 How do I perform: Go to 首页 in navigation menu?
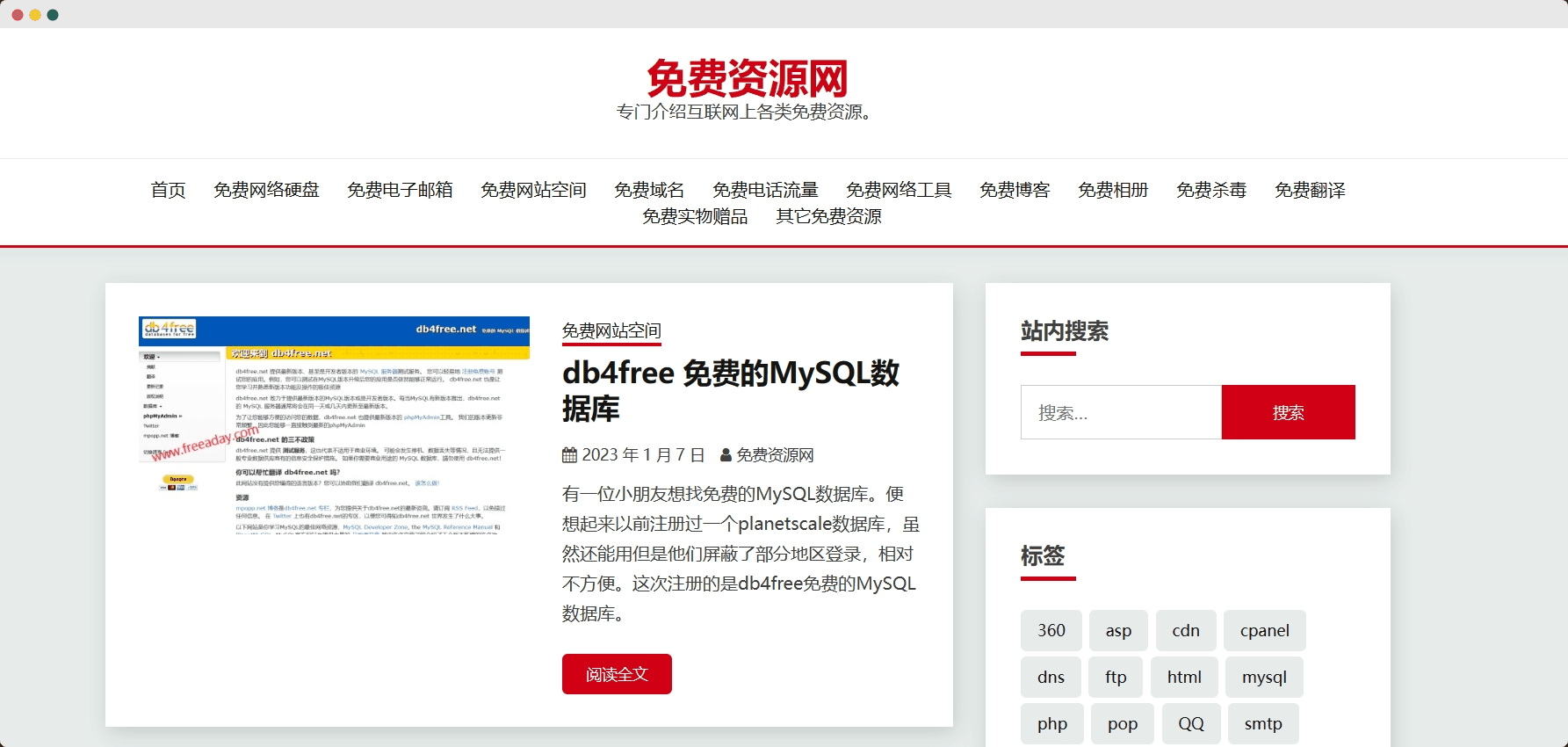click(x=168, y=190)
